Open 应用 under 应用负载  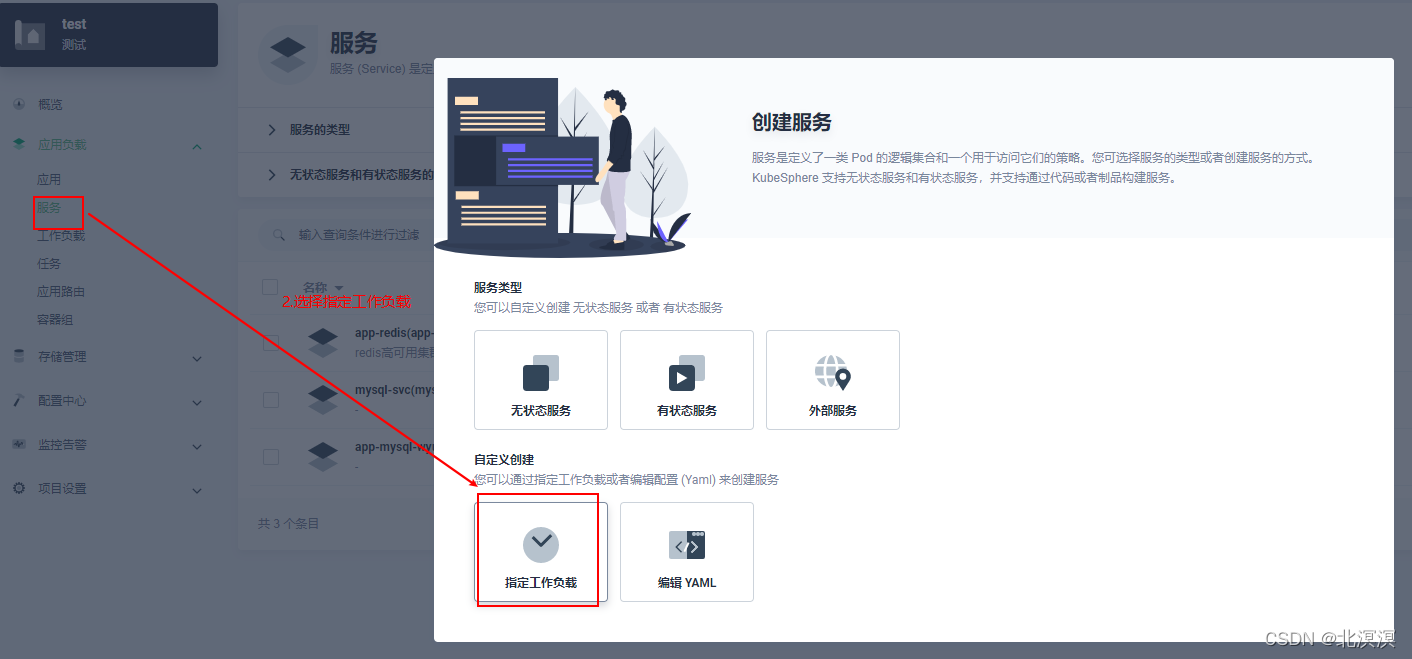[x=49, y=180]
